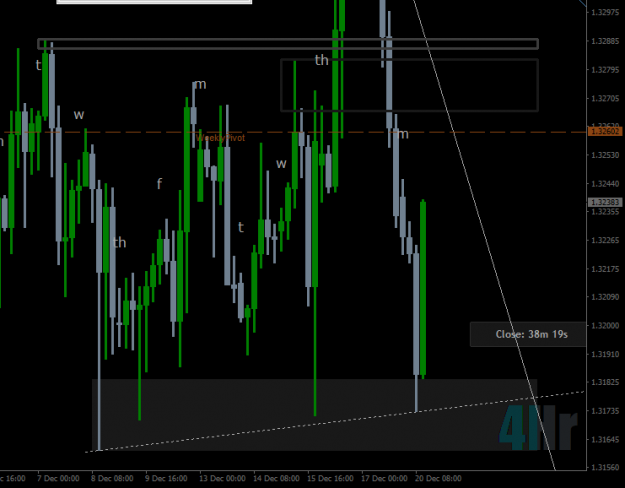This screenshot has width=625, height=488.
Task: Click the 1.32265 price axis label
Action: [x=605, y=240]
